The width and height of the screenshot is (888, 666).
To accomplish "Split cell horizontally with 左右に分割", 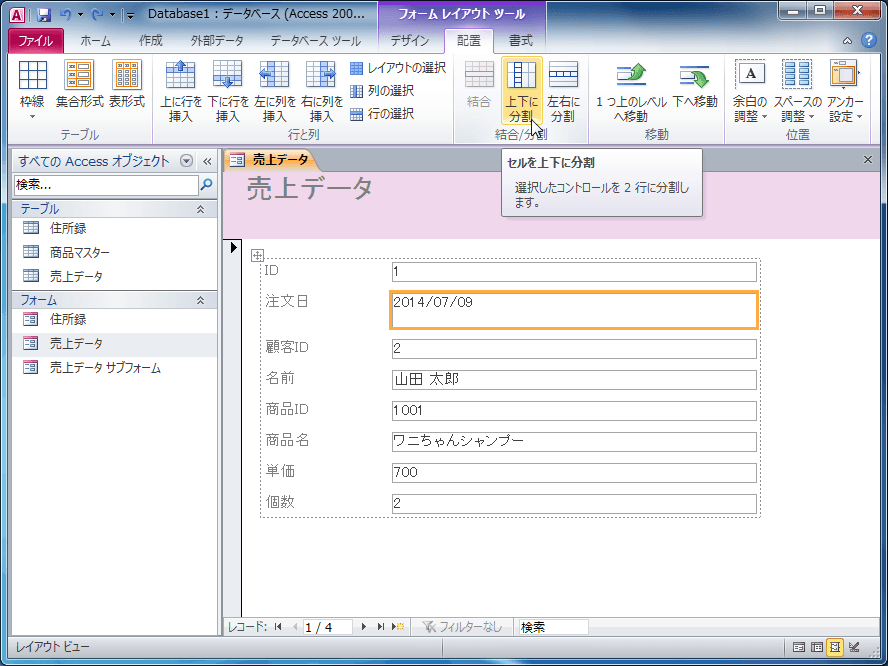I will [x=563, y=91].
